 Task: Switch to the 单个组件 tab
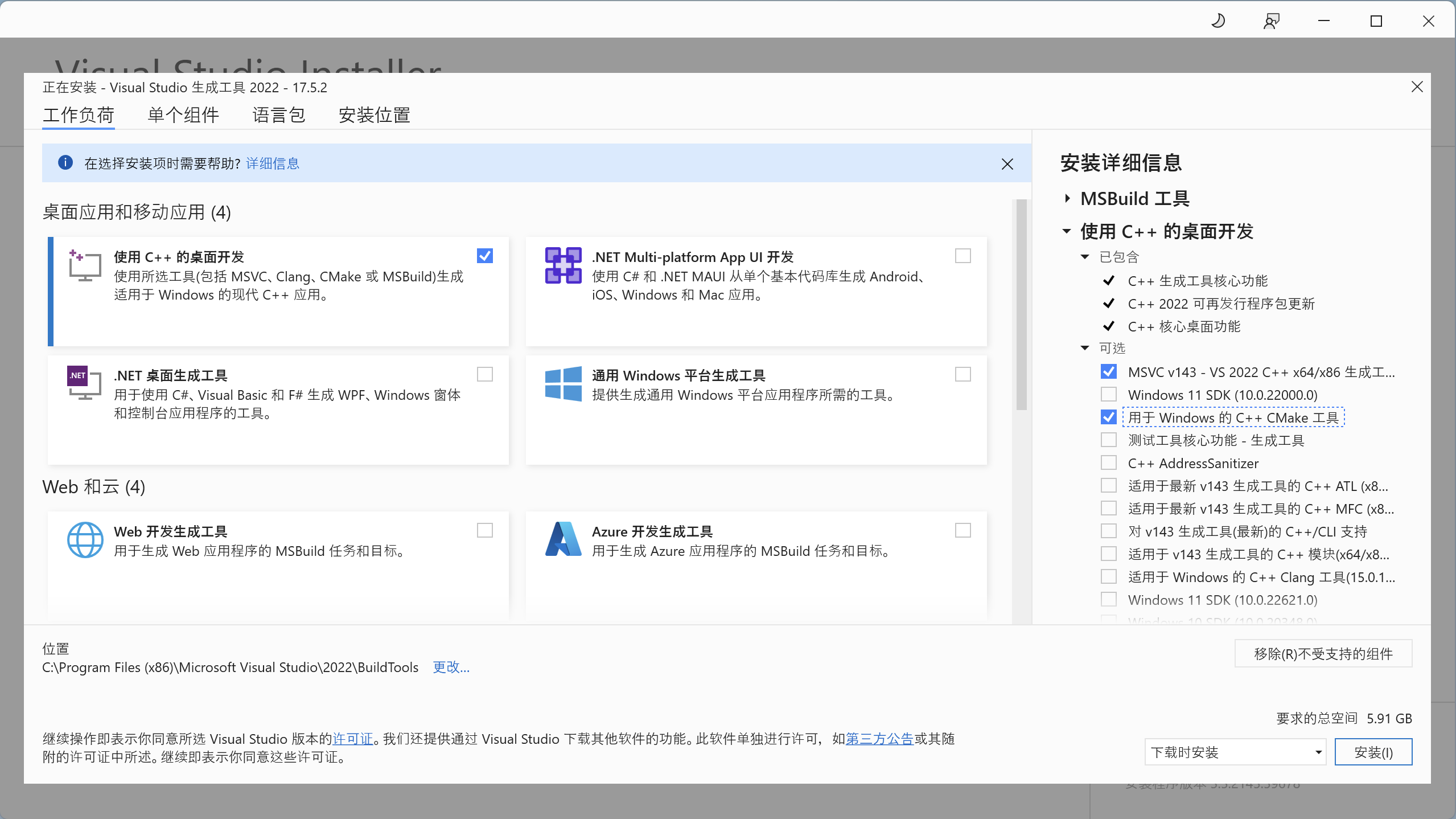coord(183,114)
